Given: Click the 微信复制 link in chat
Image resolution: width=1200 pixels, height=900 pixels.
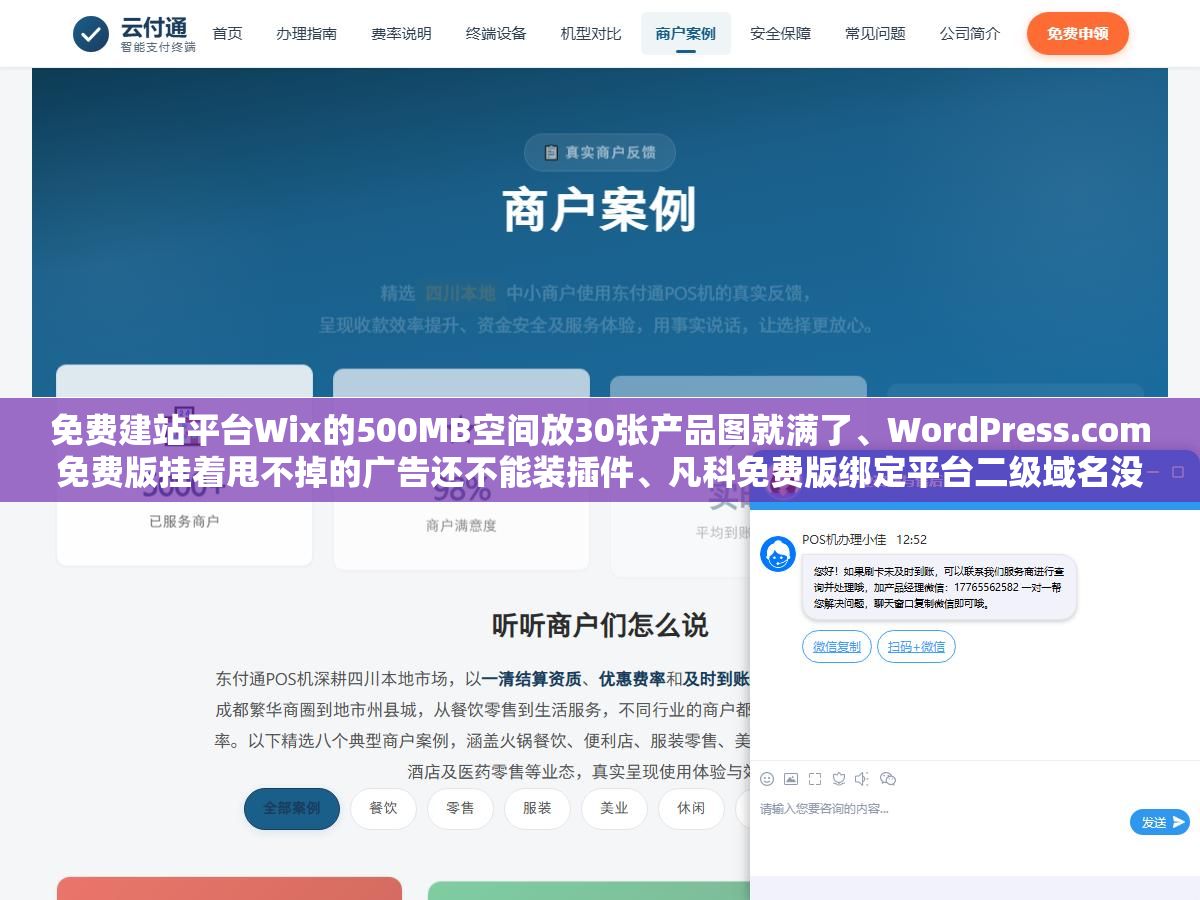Looking at the screenshot, I should (x=837, y=647).
